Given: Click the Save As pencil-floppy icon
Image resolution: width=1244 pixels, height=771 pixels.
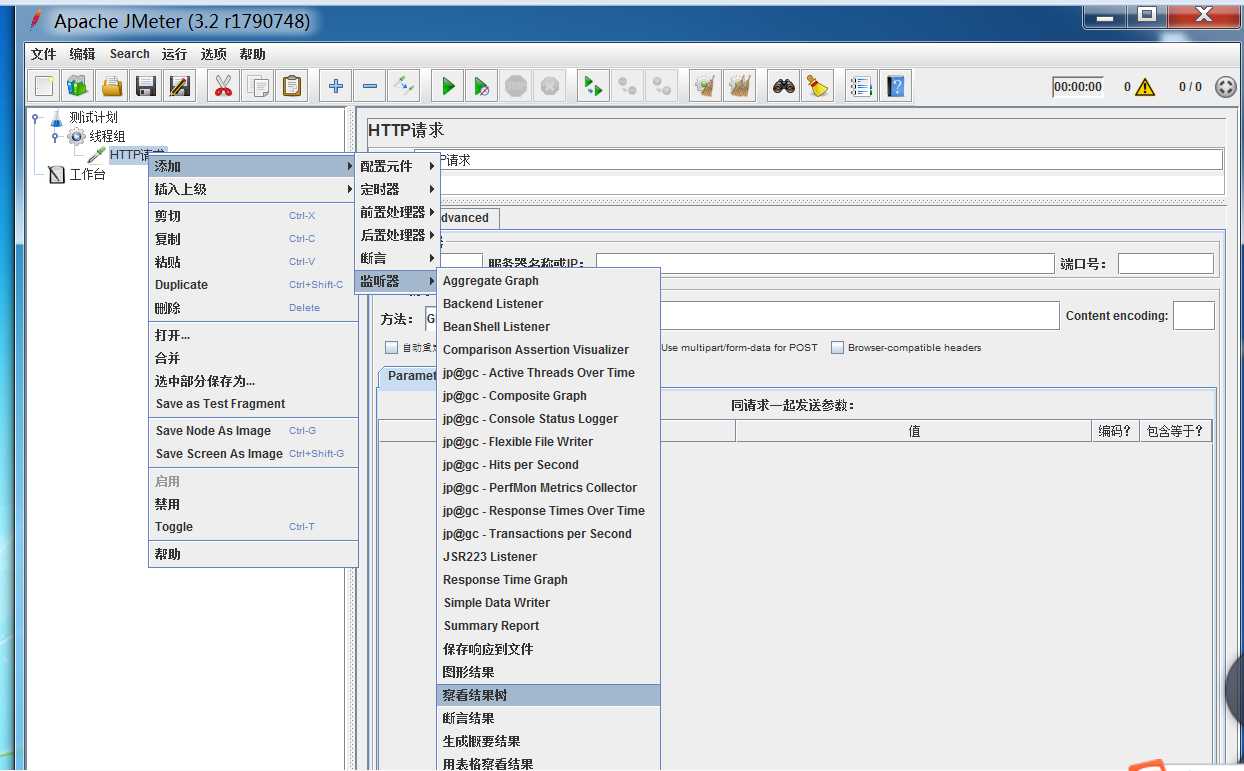Looking at the screenshot, I should 180,86.
